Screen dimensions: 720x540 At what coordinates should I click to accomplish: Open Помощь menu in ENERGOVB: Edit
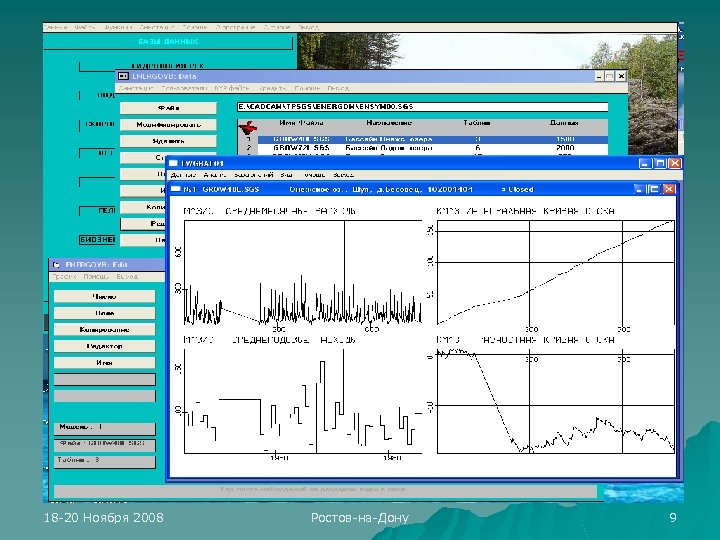coord(96,276)
